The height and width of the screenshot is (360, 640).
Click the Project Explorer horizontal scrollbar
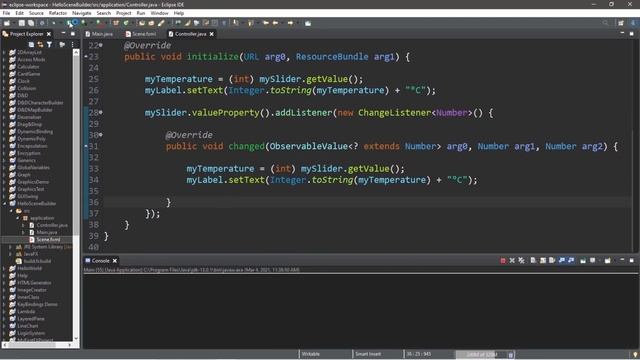(38, 345)
